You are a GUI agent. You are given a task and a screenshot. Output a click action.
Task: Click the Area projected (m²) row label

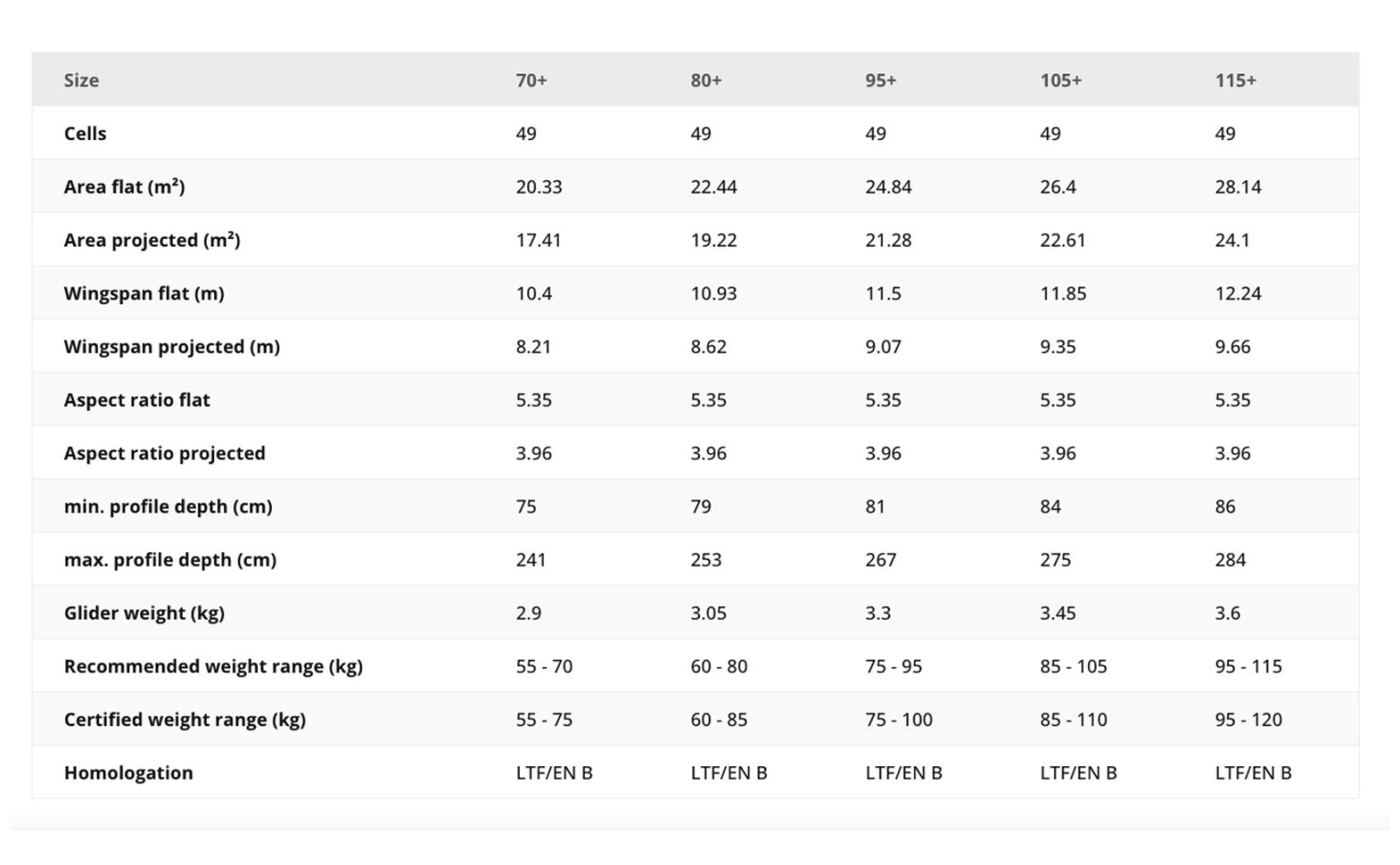tap(152, 240)
